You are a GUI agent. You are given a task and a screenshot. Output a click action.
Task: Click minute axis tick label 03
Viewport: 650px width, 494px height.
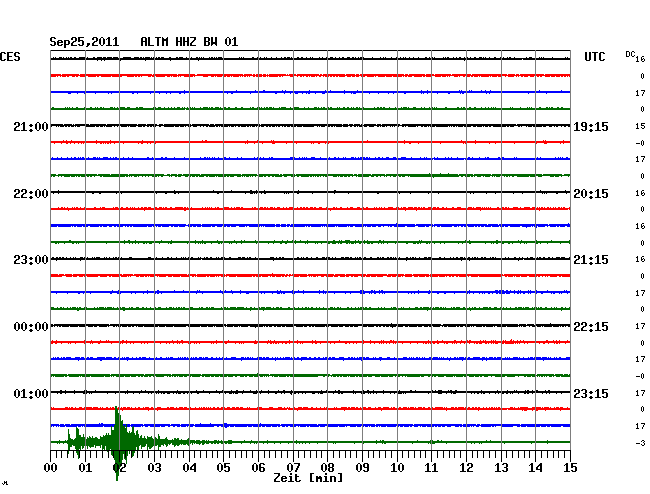pyautogui.click(x=155, y=468)
